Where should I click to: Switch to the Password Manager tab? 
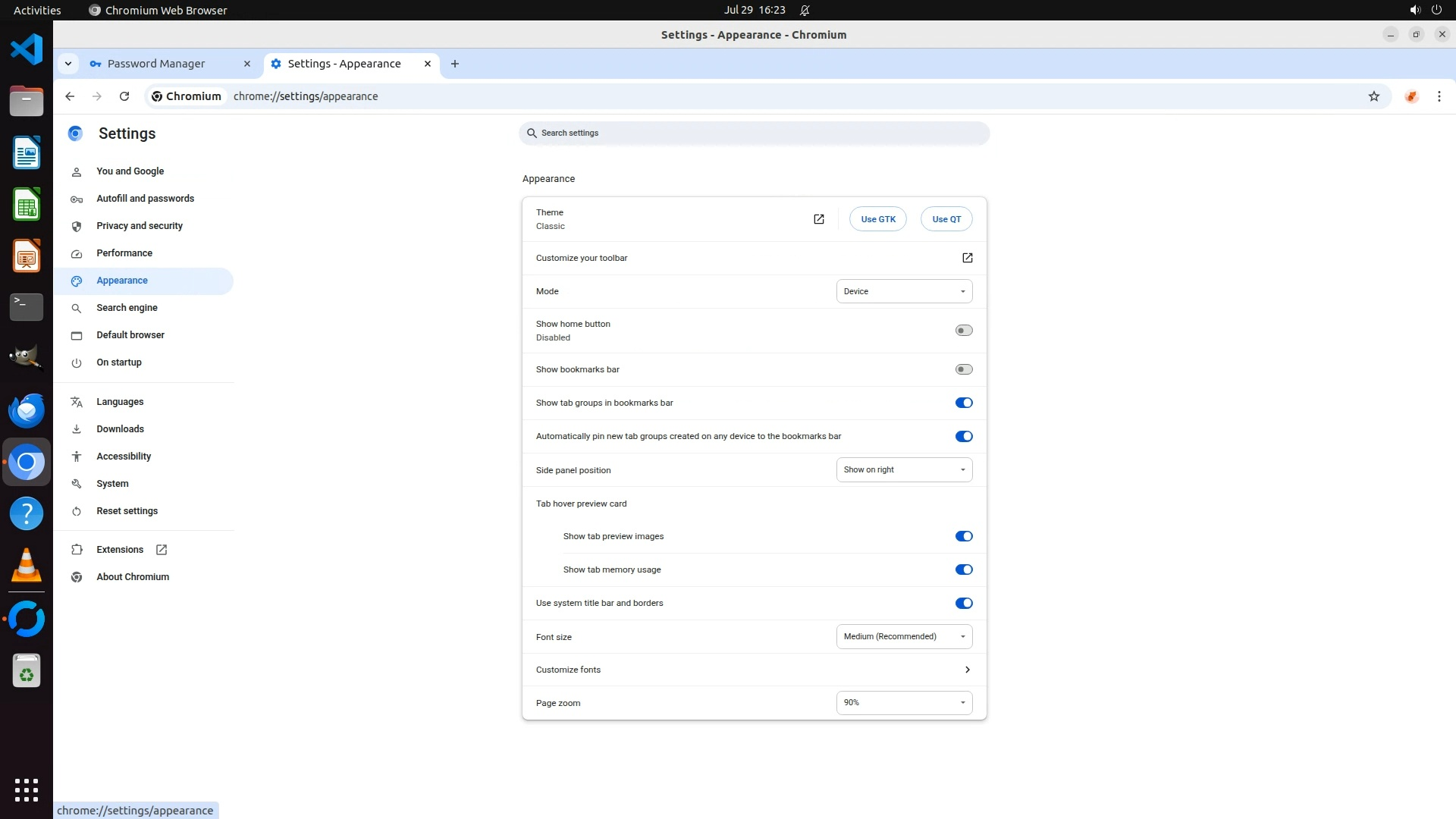pyautogui.click(x=156, y=64)
